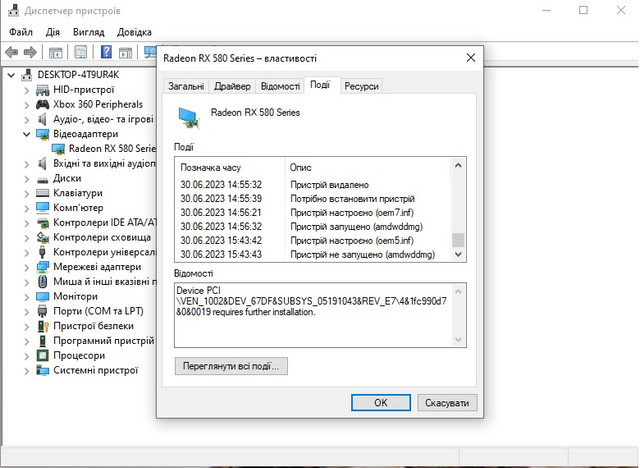Expand the HID-пристрої category
640x468 pixels.
(x=27, y=90)
